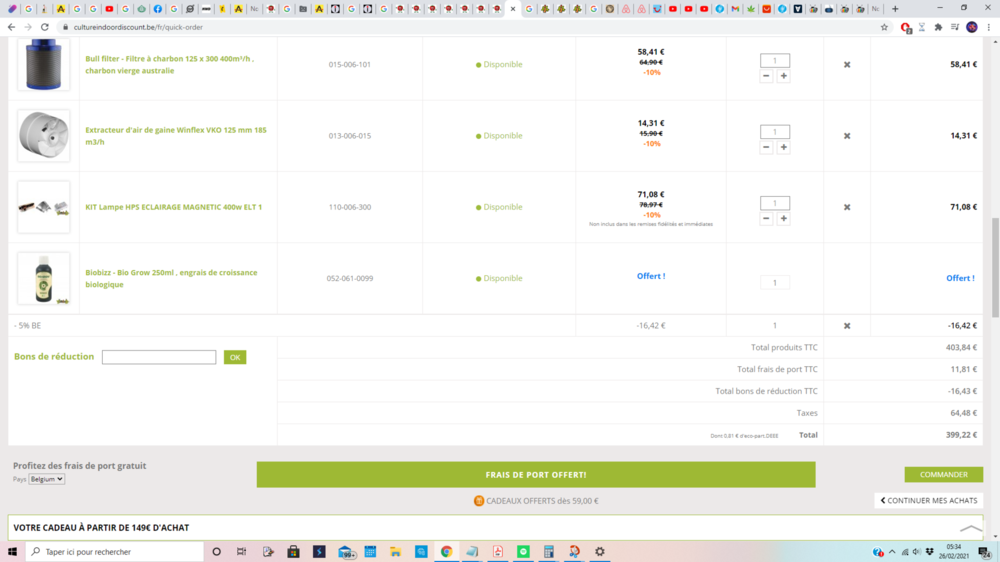Click the COMMANDER button
The image size is (1000, 562).
(x=943, y=475)
